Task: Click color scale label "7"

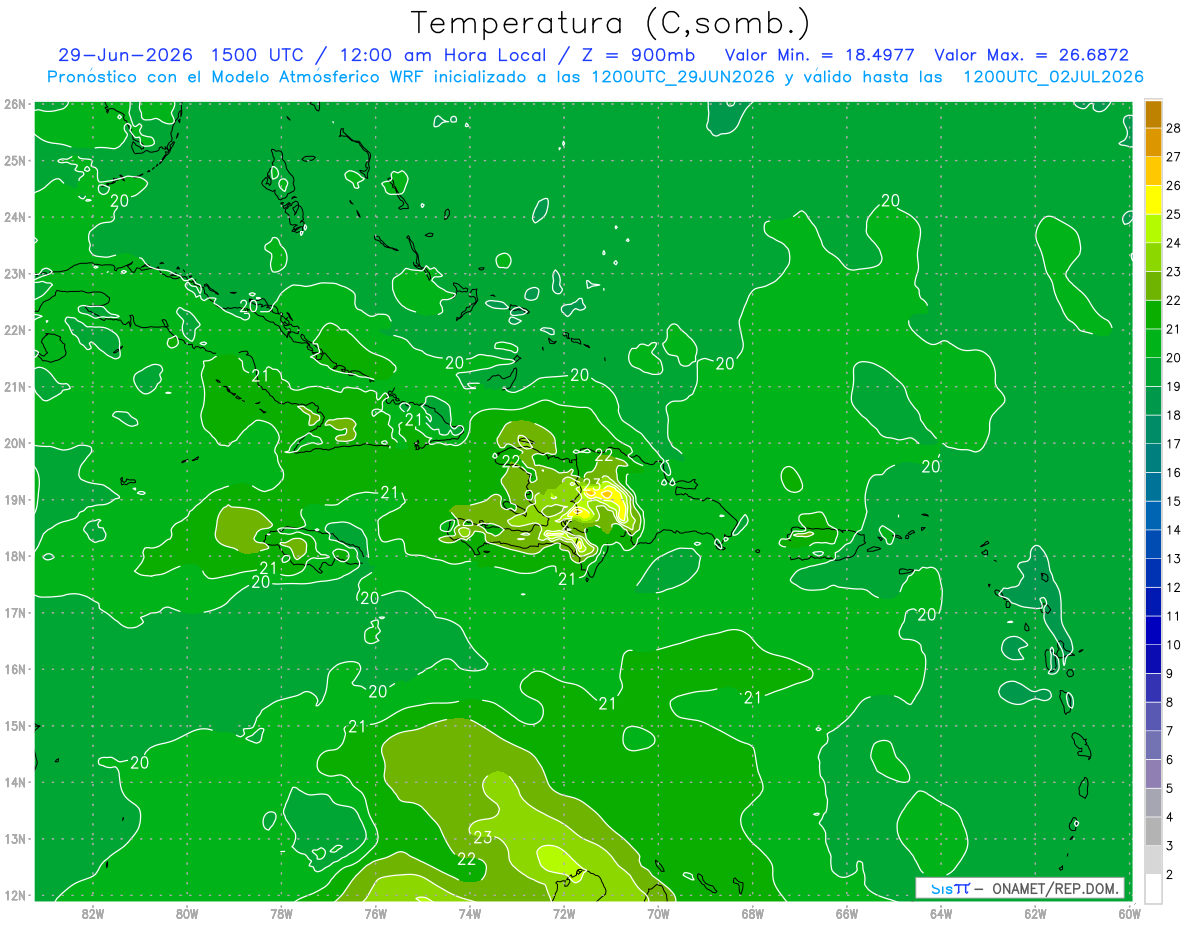Action: (x=1170, y=731)
